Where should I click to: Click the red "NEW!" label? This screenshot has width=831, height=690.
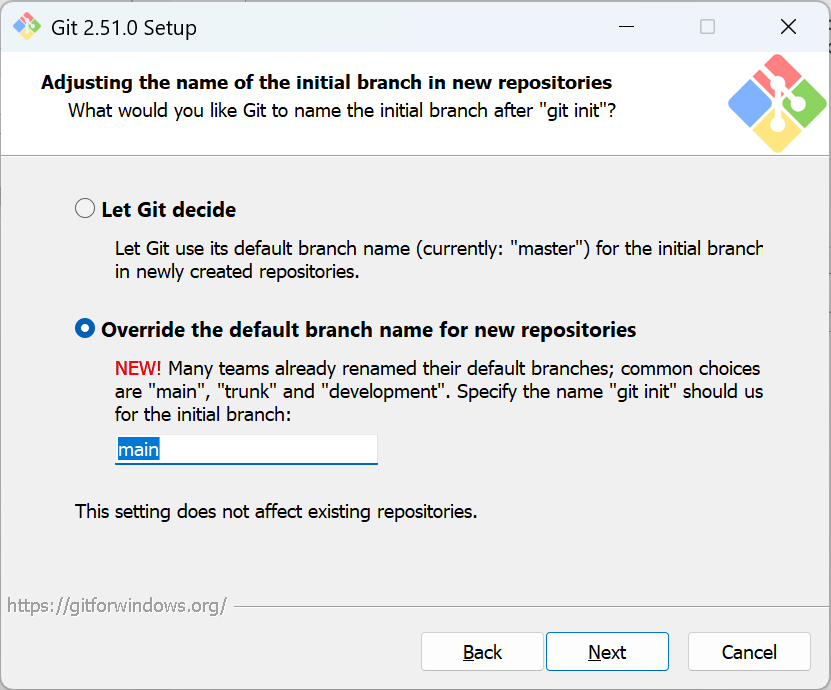click(x=138, y=368)
